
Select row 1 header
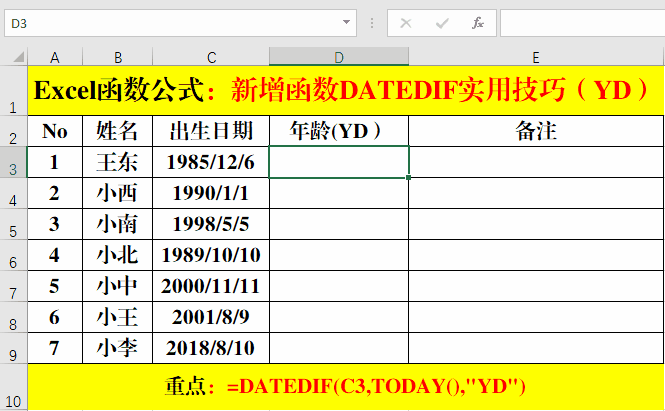click(14, 91)
